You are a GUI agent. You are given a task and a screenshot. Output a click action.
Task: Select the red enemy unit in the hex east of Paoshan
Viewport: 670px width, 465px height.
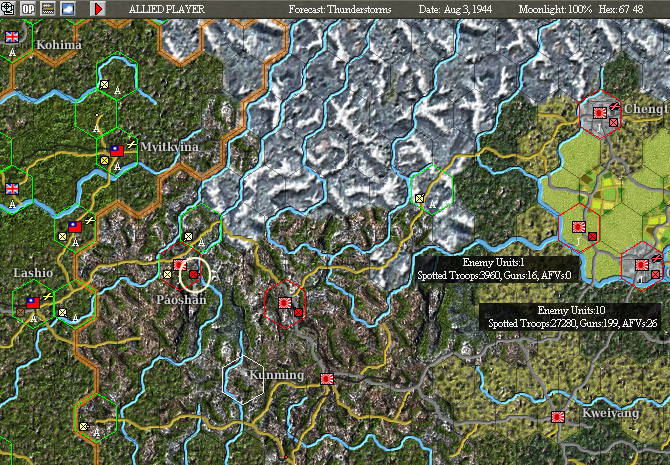(x=299, y=313)
